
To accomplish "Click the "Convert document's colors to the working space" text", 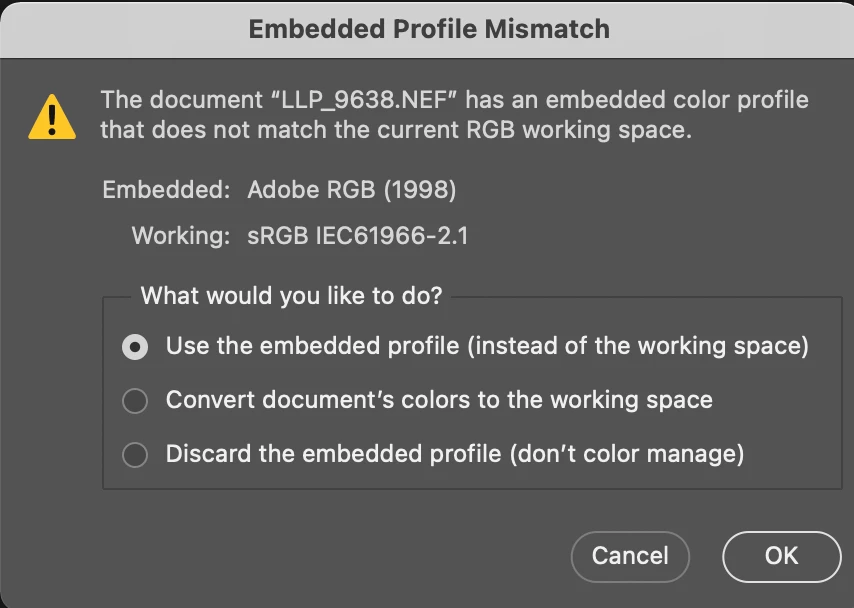I will 439,400.
